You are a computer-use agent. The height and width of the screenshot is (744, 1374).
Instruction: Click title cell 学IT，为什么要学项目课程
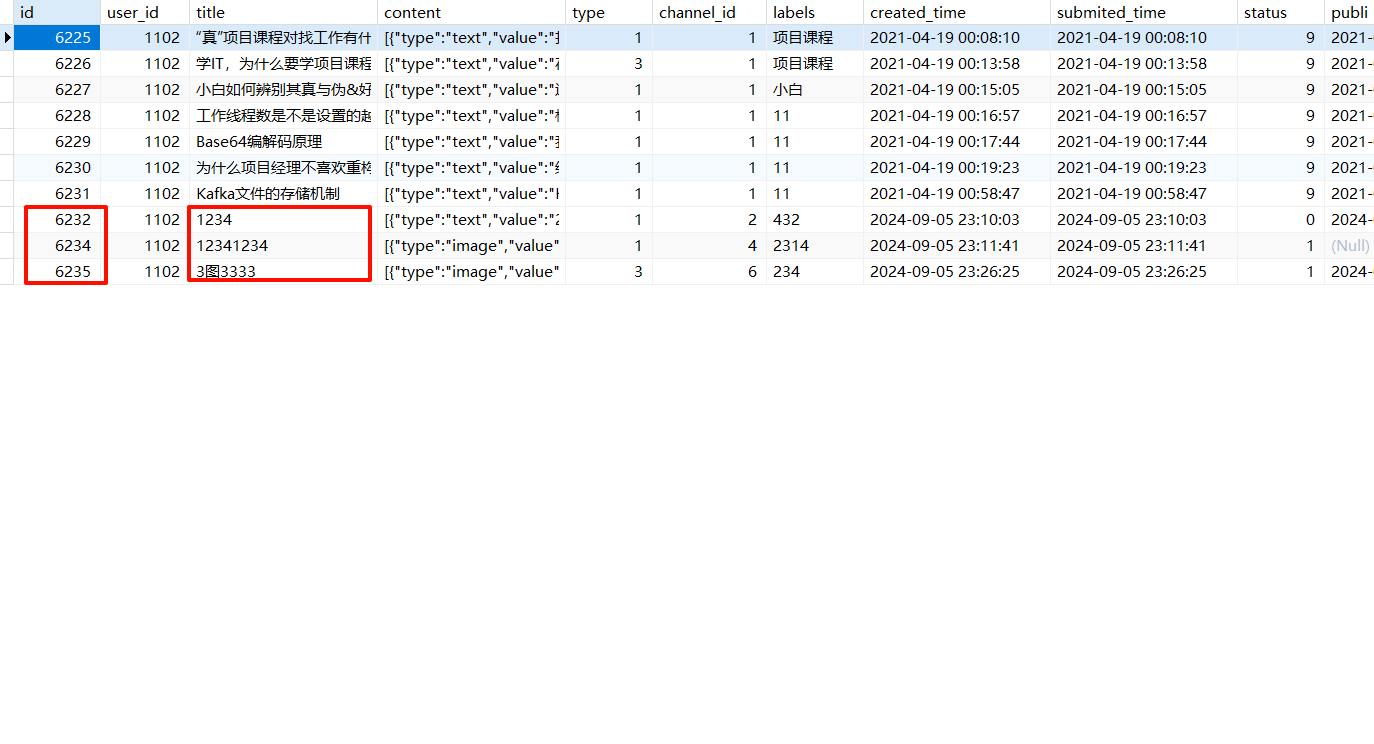coord(283,64)
